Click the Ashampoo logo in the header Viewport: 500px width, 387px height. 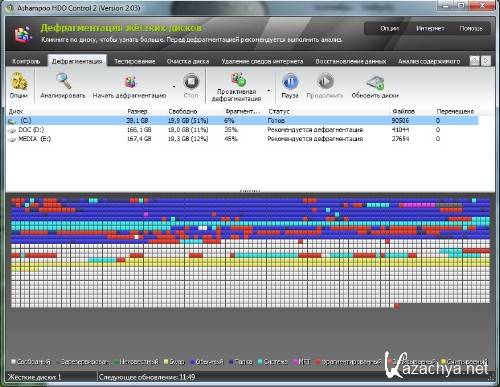[23, 34]
